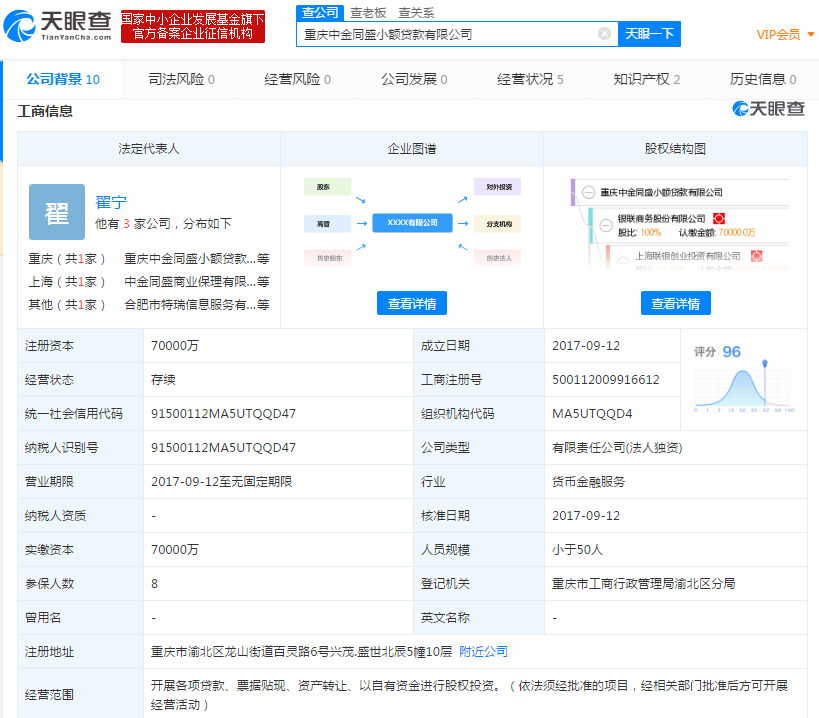The width and height of the screenshot is (819, 718).
Task: Click the score marker on the 评分 distribution curve
Action: point(765,363)
